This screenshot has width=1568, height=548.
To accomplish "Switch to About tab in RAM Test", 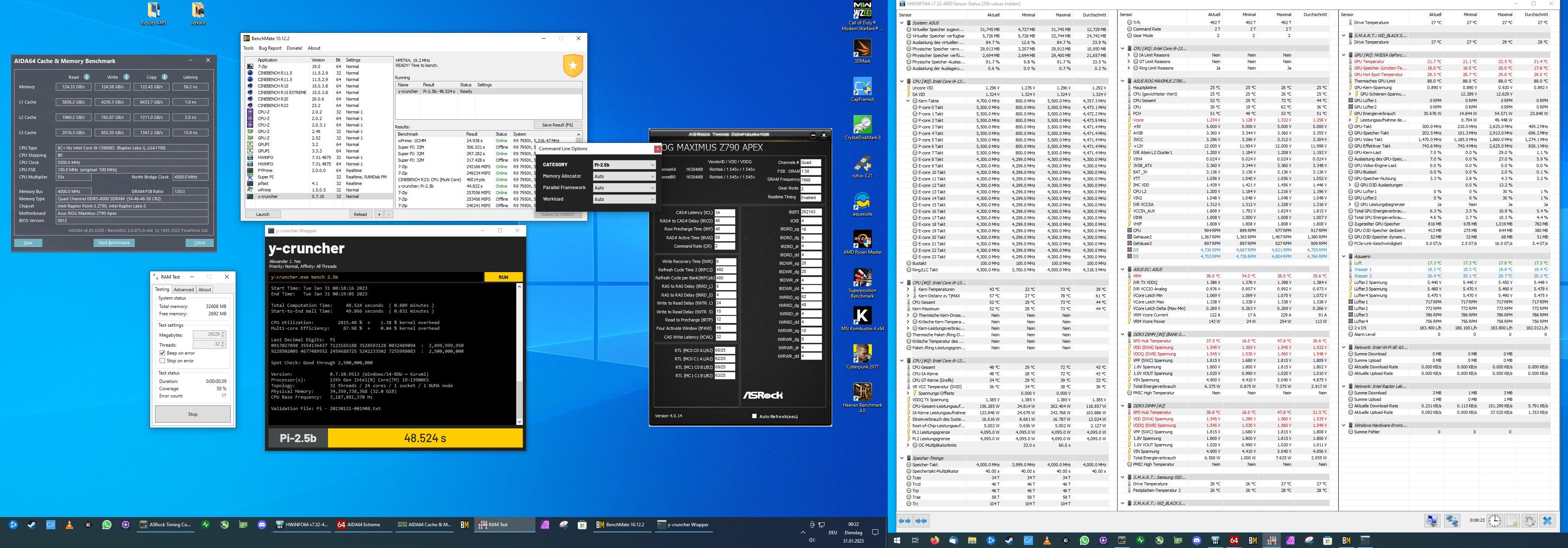I will [x=205, y=290].
